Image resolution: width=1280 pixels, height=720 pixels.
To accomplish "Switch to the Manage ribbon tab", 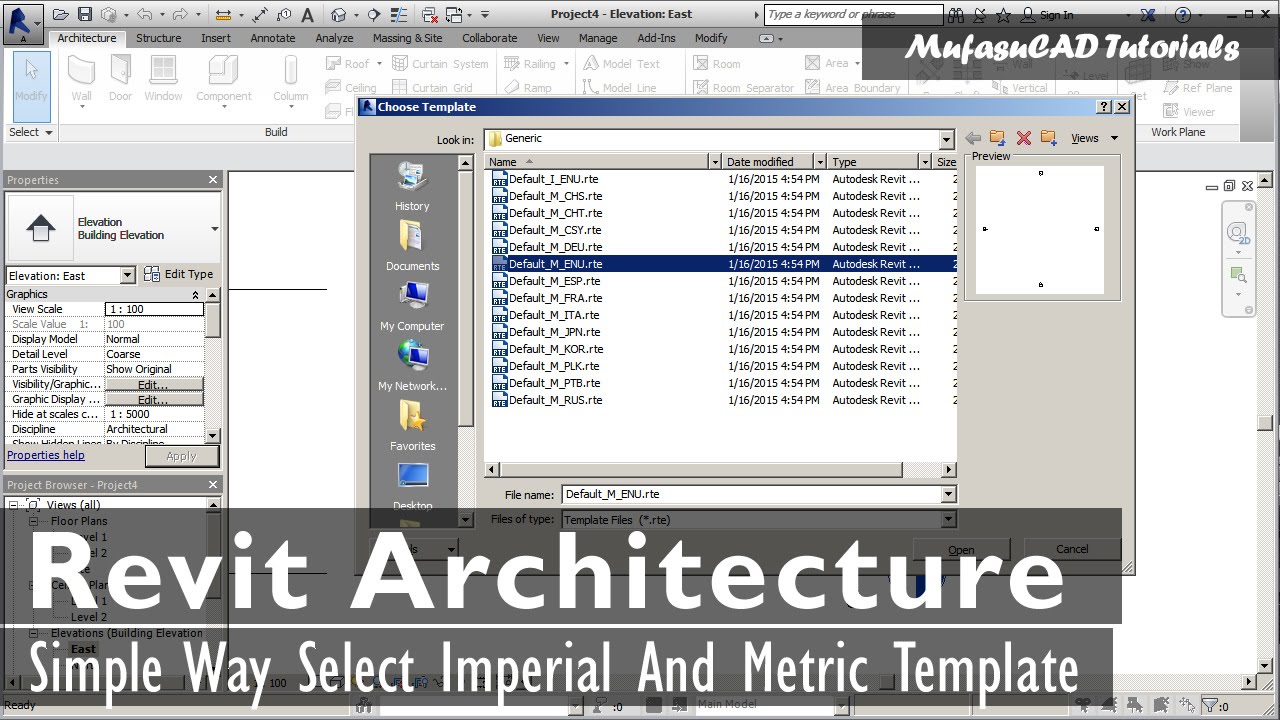I will point(598,38).
